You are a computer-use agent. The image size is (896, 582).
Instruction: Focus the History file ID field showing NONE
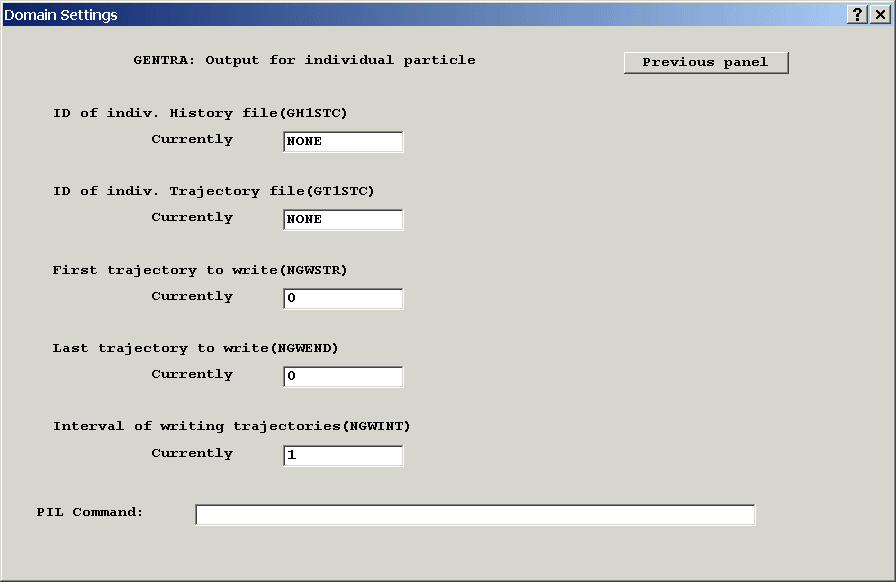point(343,142)
